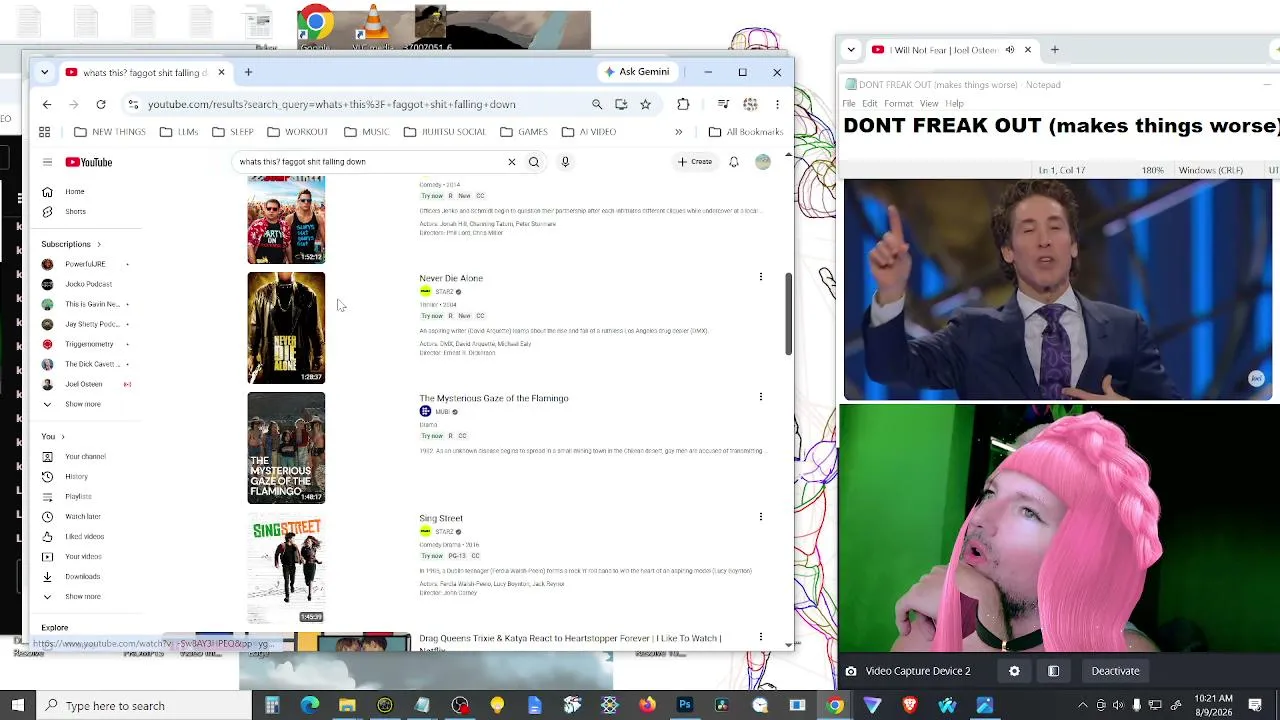Click the YouTube page vertical scrollbar
The image size is (1280, 720).
click(788, 315)
